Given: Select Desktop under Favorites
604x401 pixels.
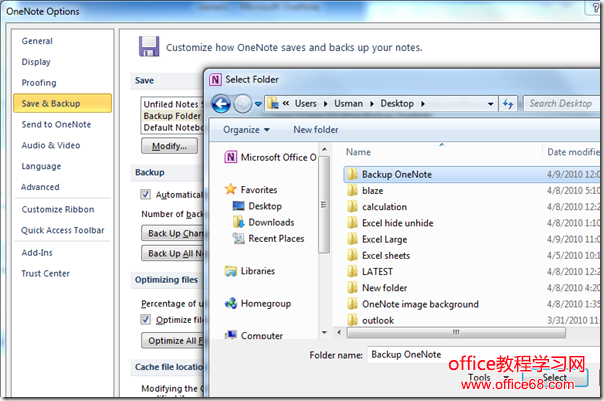Looking at the screenshot, I should [x=264, y=206].
